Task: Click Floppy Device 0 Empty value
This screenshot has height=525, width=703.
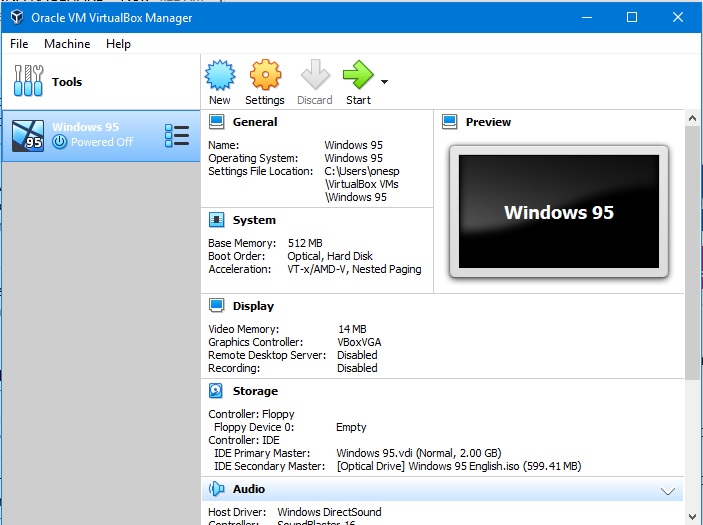Action: click(351, 427)
